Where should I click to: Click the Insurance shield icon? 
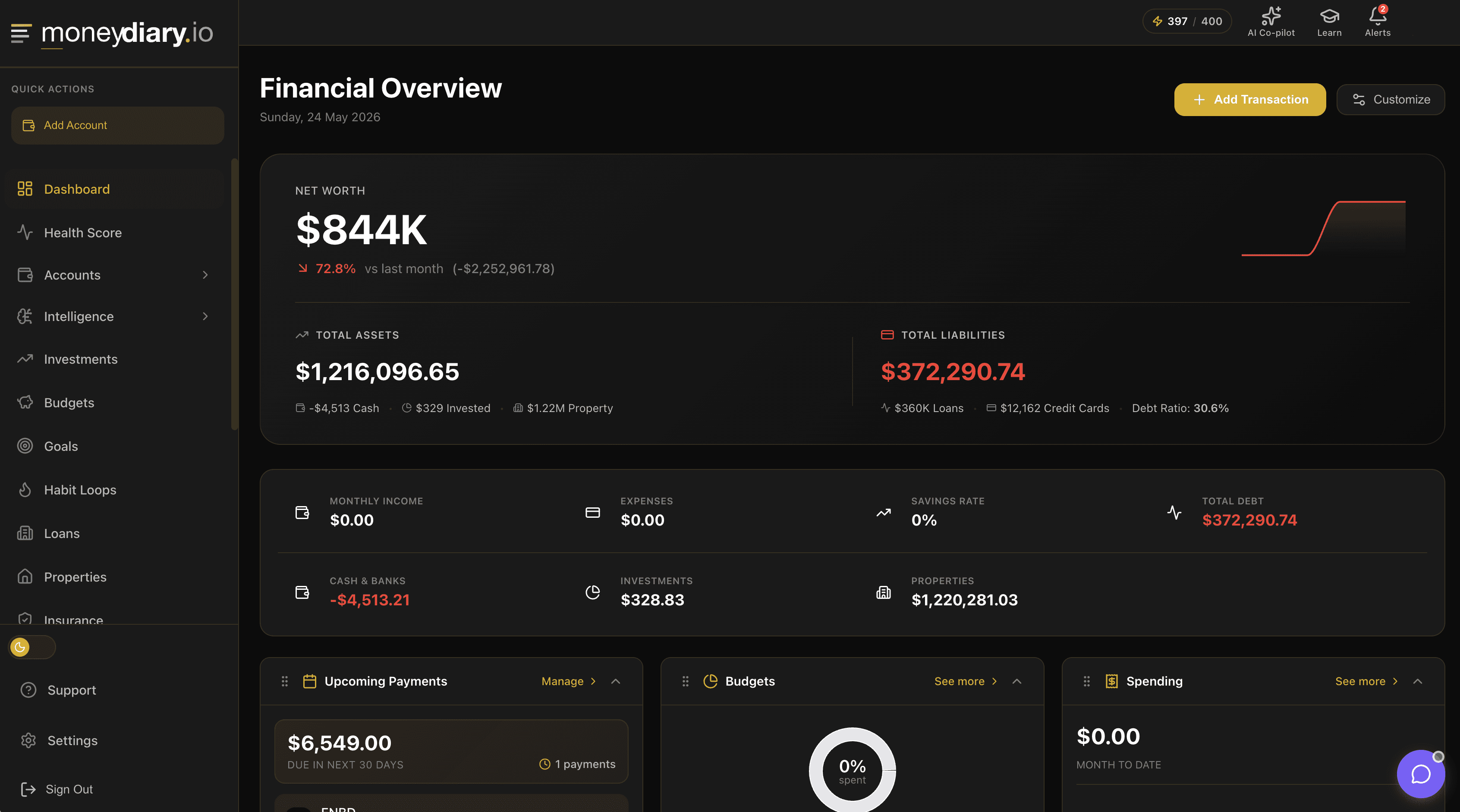coord(24,619)
